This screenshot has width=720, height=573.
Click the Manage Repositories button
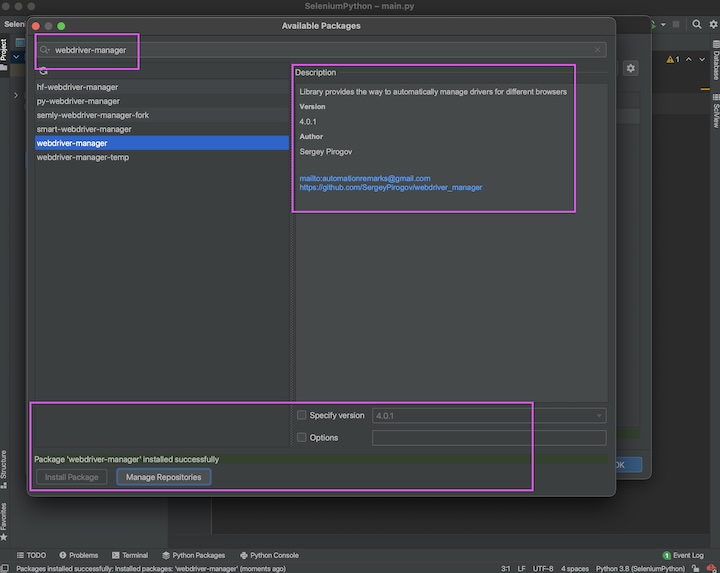coord(163,477)
